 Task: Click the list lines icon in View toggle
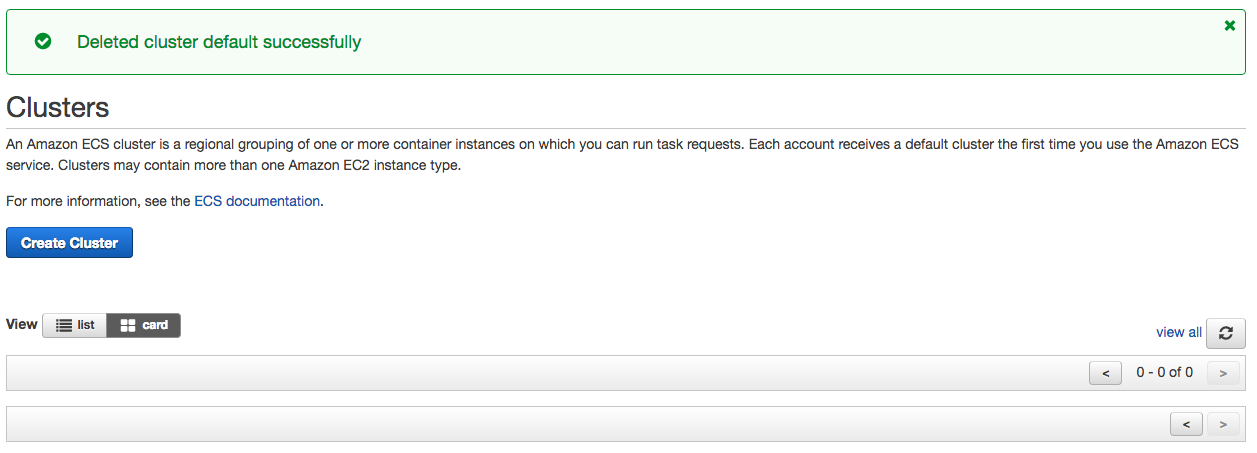pyautogui.click(x=64, y=325)
